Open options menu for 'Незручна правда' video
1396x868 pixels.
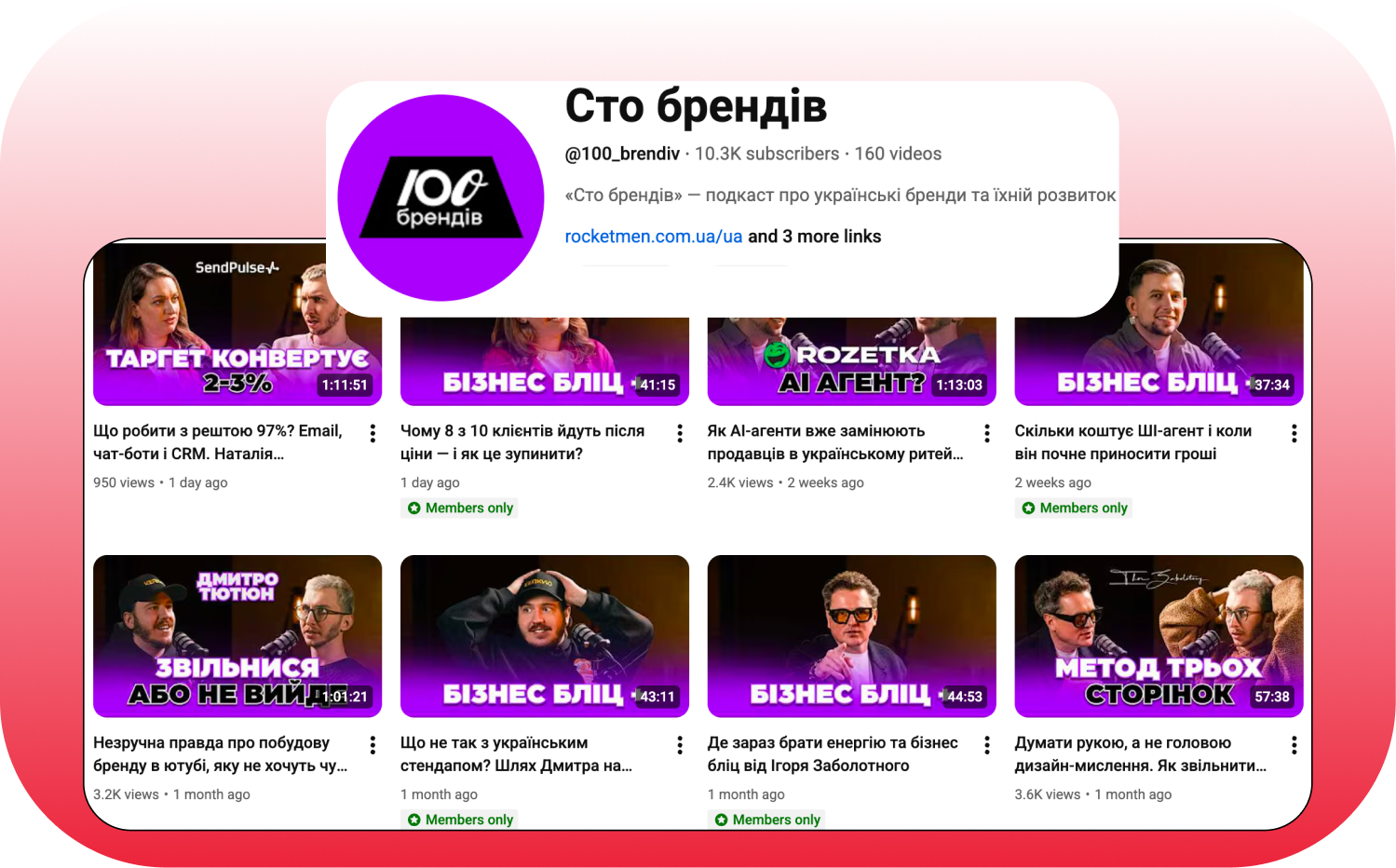point(373,745)
